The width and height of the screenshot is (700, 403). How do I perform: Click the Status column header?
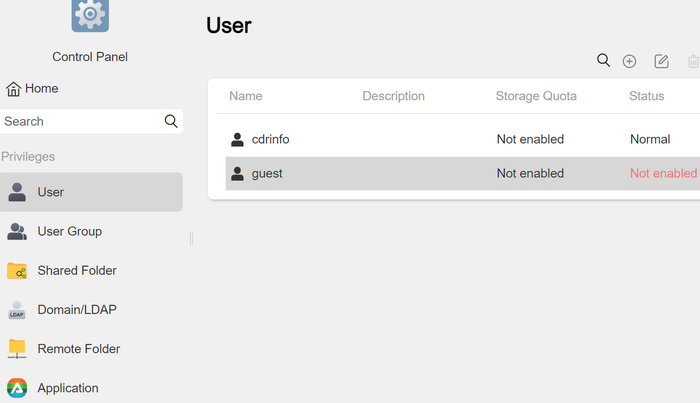[x=646, y=96]
